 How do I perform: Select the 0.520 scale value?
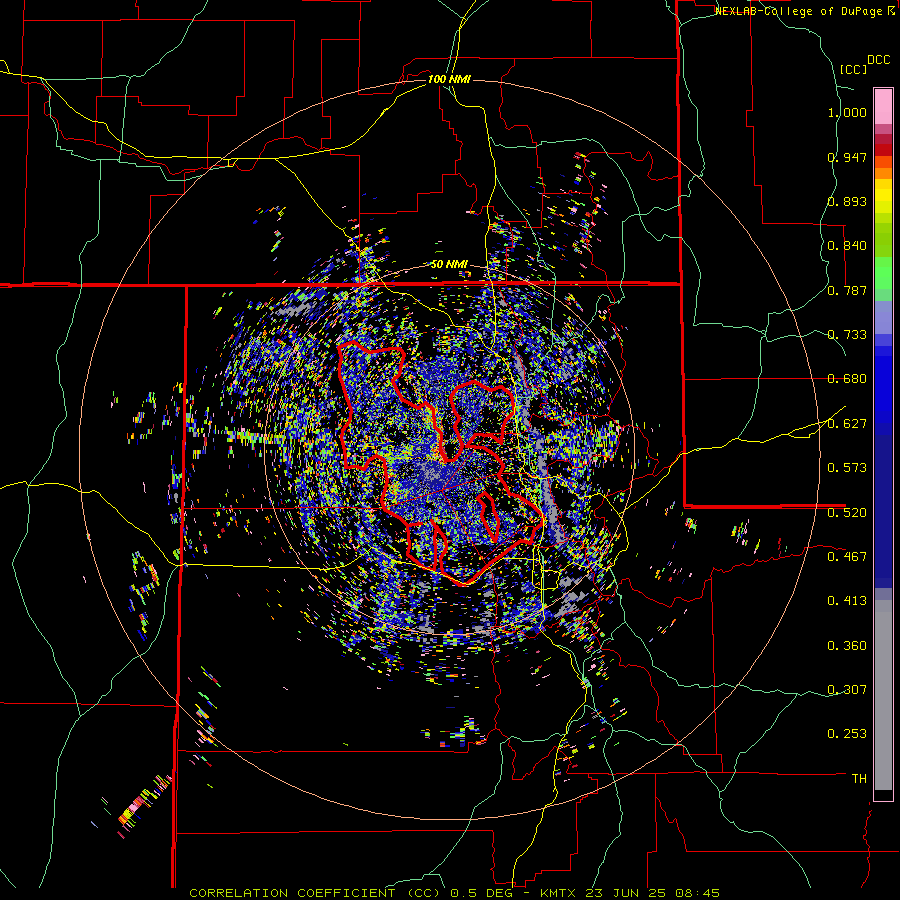(x=847, y=513)
